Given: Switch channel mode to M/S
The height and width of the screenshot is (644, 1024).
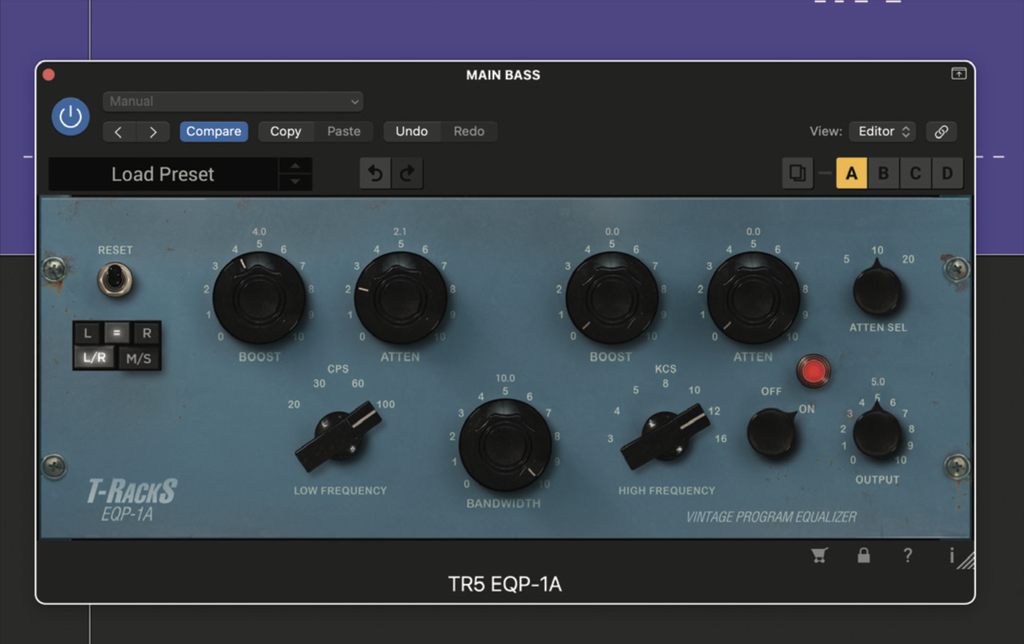Looking at the screenshot, I should point(140,355).
